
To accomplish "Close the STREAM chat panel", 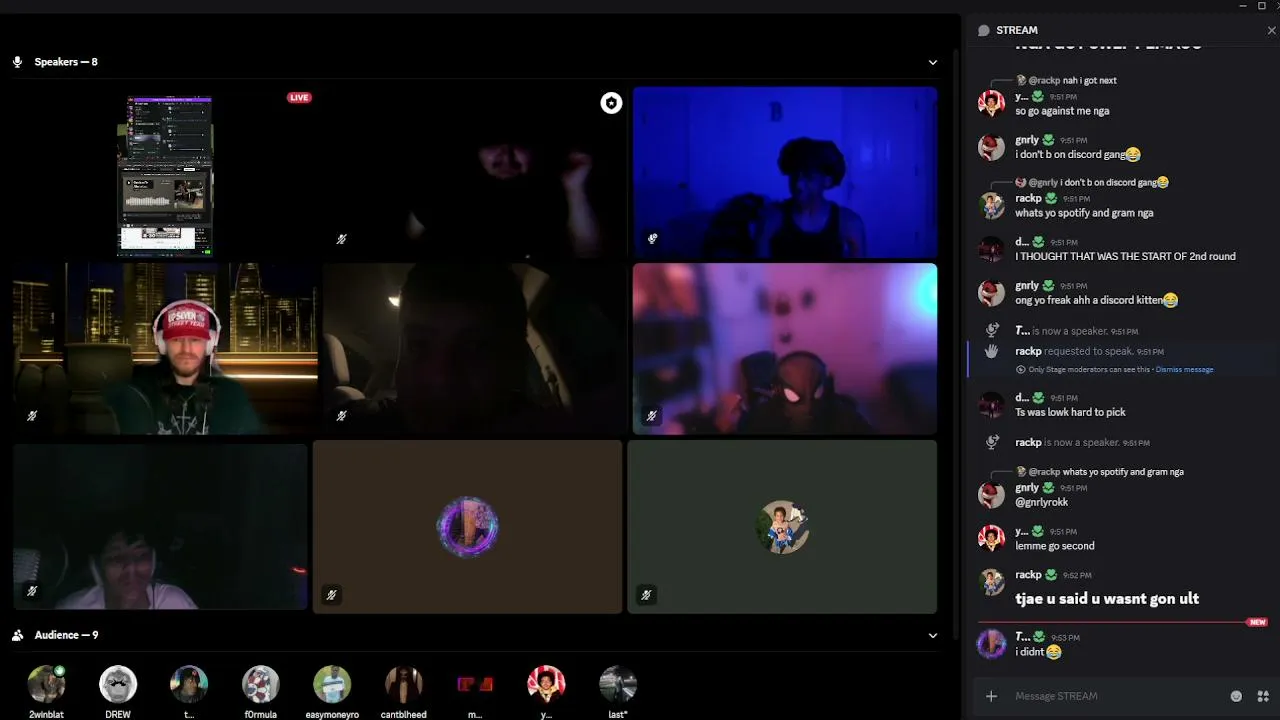I will tap(1271, 31).
